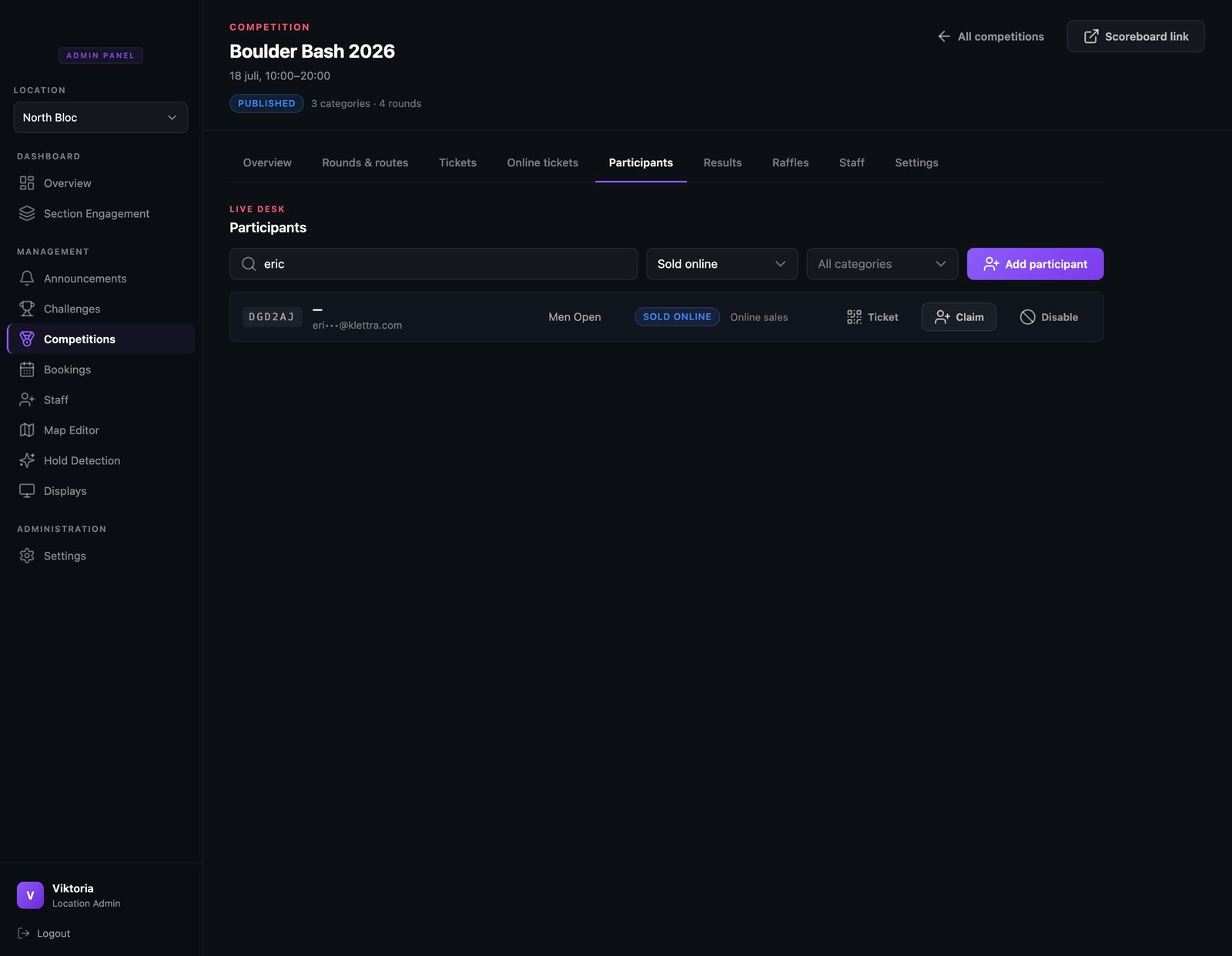1232x956 pixels.
Task: Open the Results tab
Action: (x=722, y=162)
